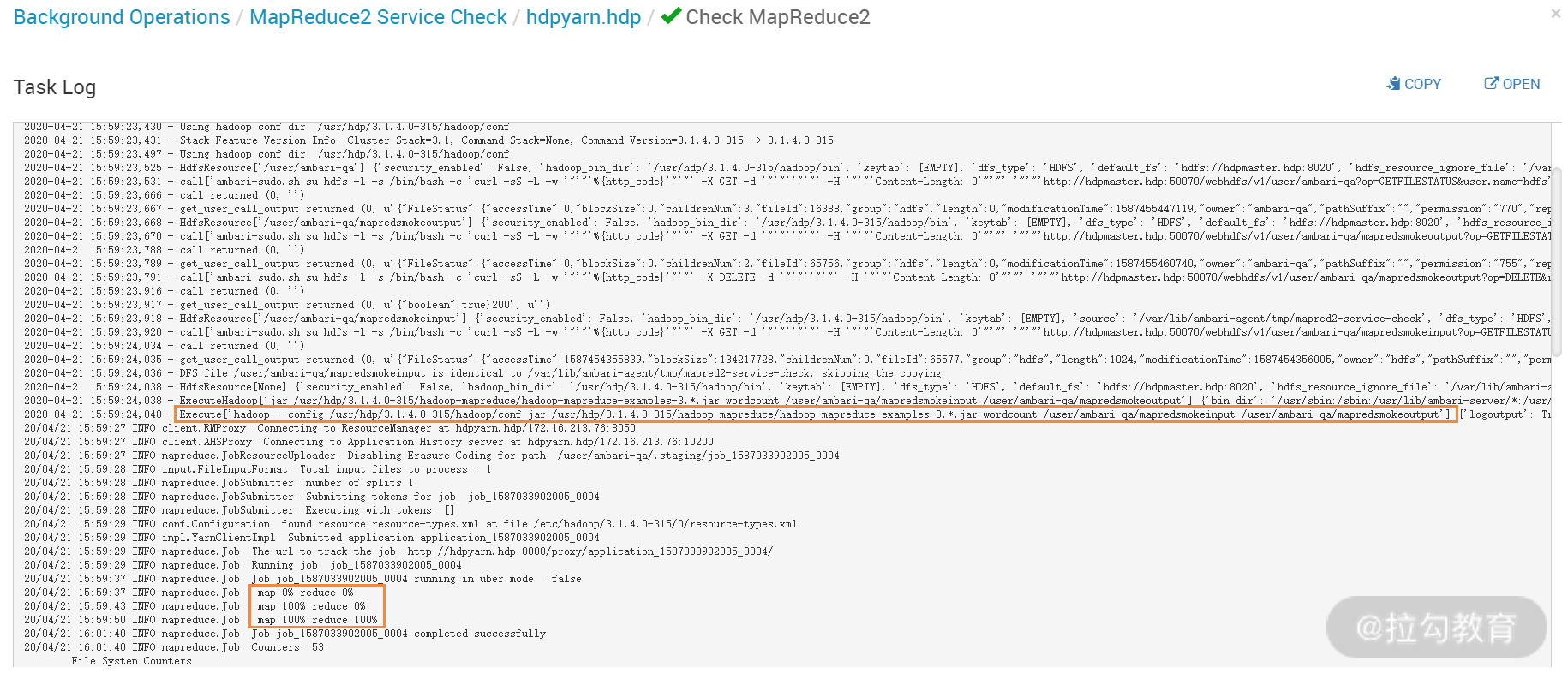Open the Background Operations breadcrumb link
This screenshot has height=679, width=1568.
click(x=122, y=17)
